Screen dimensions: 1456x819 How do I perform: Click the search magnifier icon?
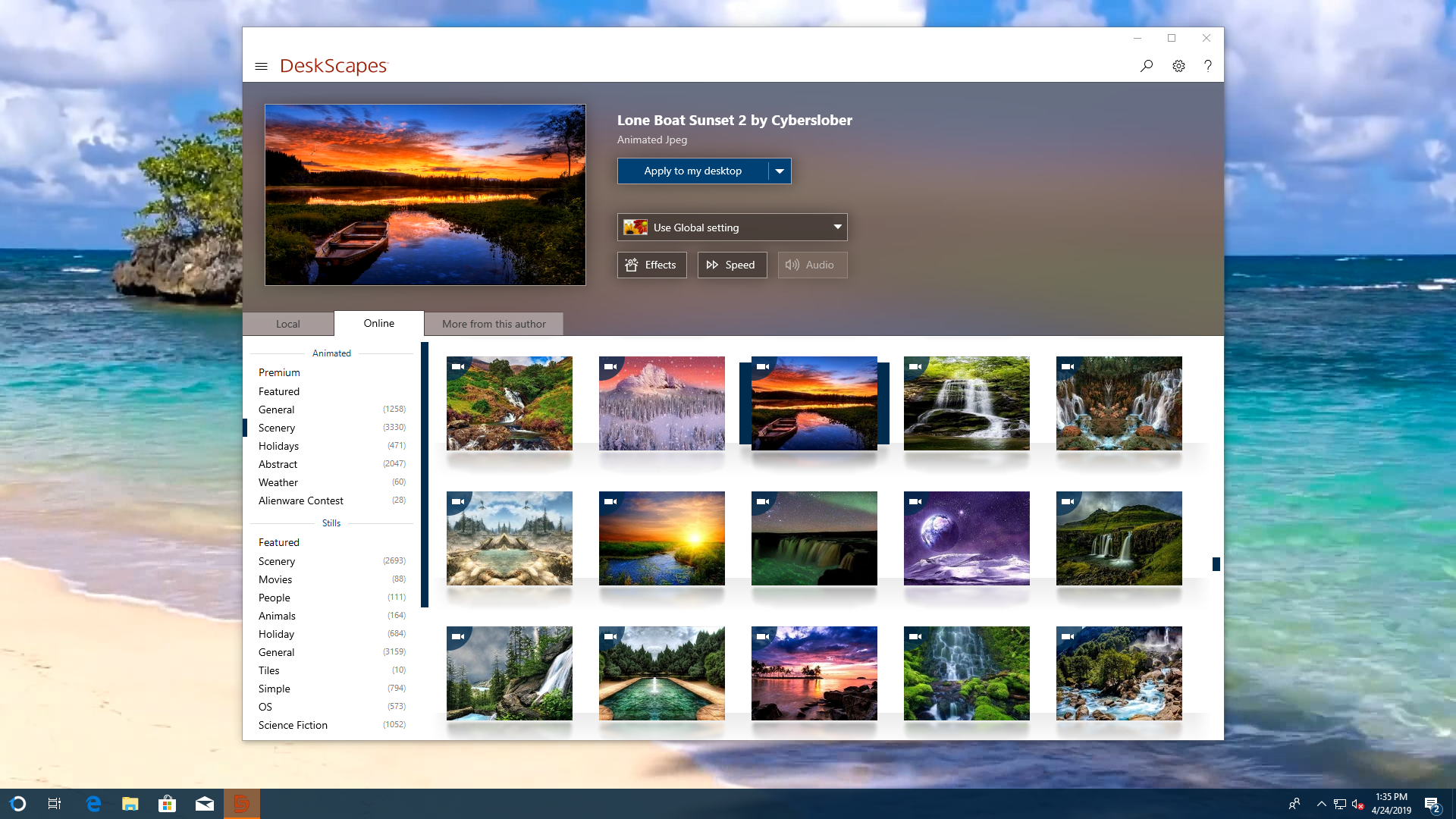point(1147,66)
